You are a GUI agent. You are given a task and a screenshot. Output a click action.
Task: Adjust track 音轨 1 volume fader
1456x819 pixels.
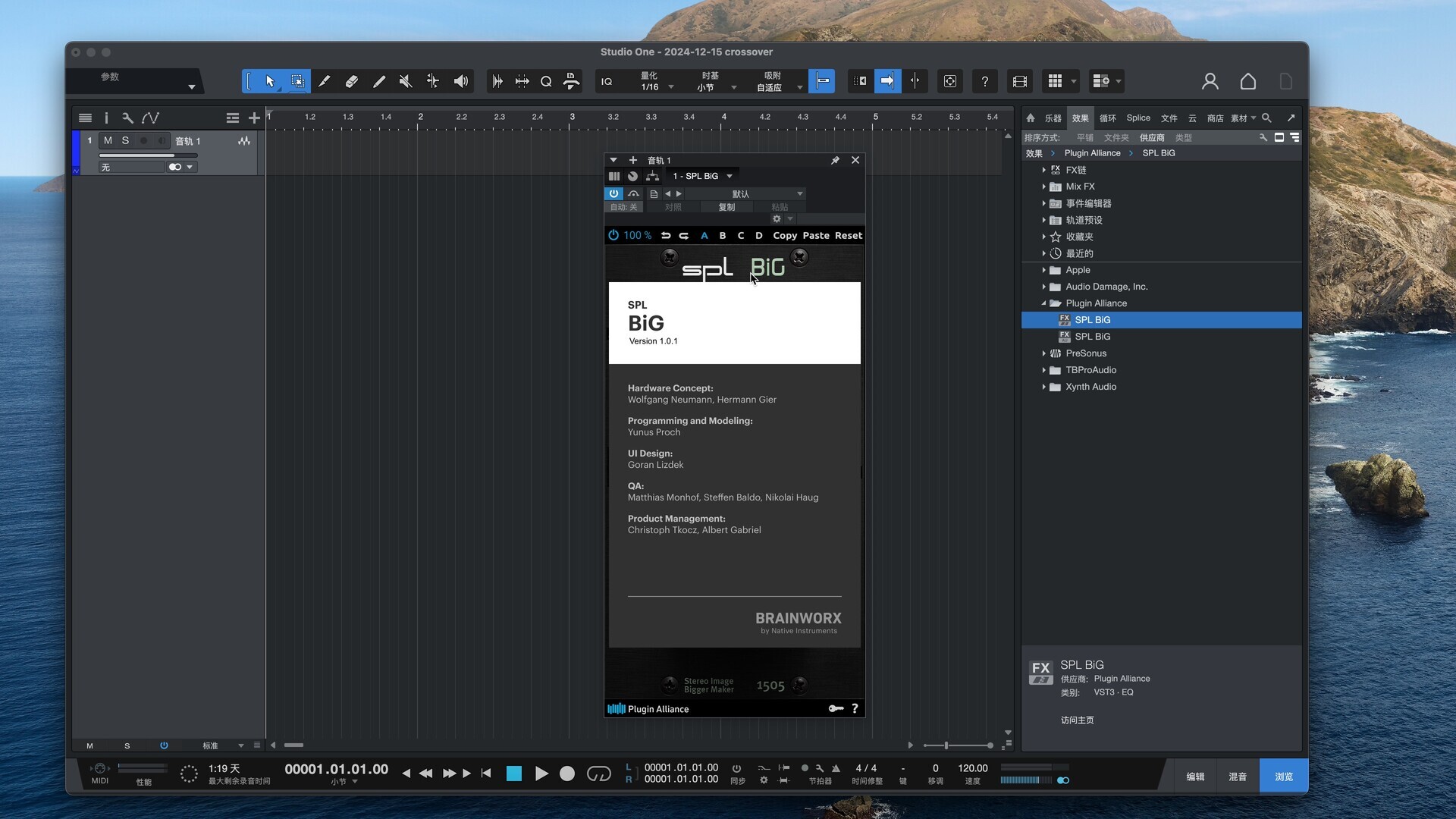(x=149, y=155)
